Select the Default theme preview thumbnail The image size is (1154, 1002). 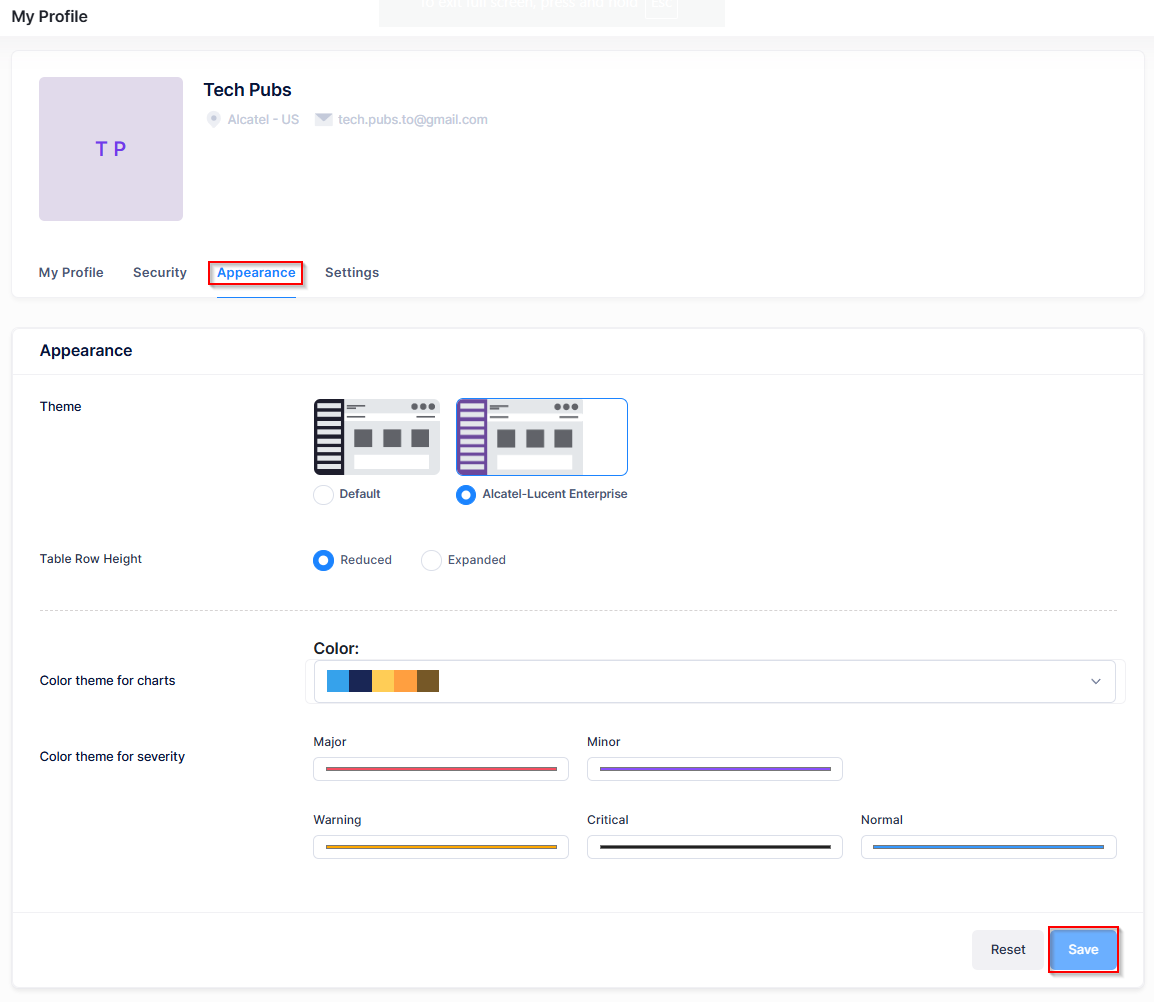click(377, 436)
